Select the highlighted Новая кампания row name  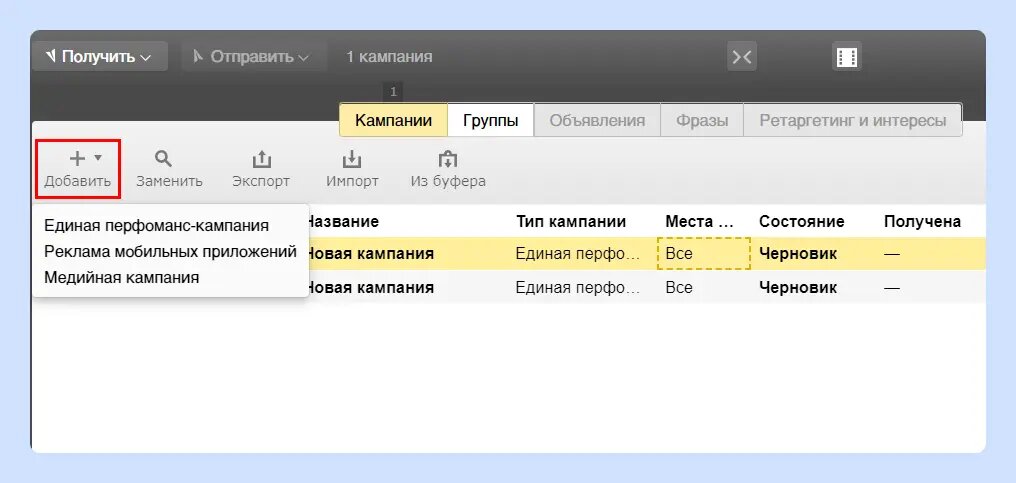pyautogui.click(x=369, y=253)
